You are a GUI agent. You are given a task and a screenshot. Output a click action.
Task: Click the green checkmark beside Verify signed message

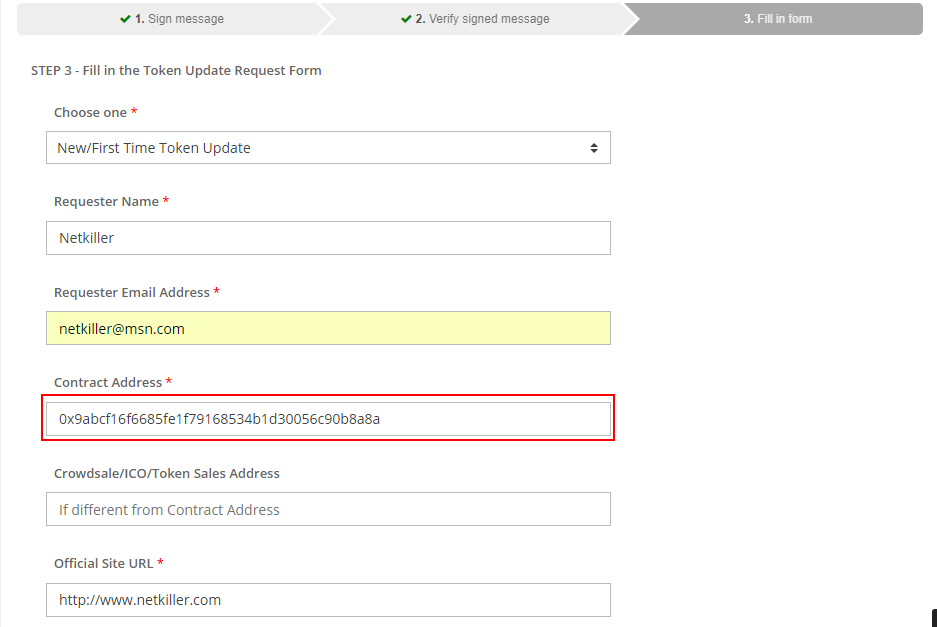[x=406, y=19]
